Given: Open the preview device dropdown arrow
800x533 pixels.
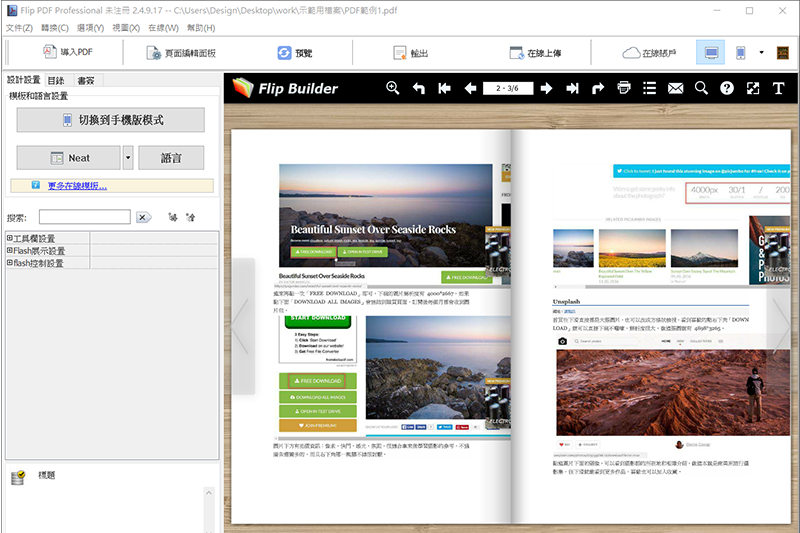Looking at the screenshot, I should [761, 53].
